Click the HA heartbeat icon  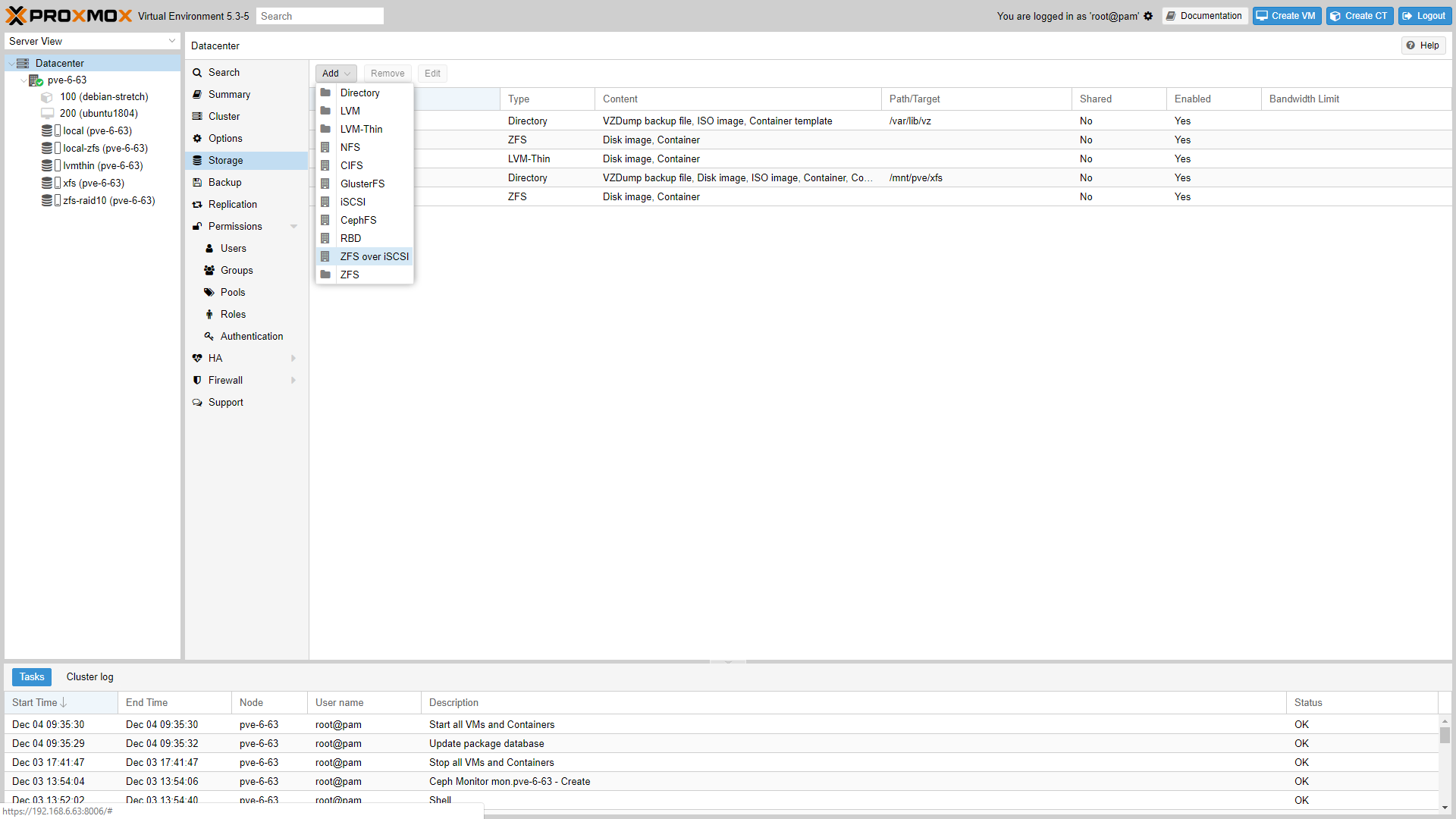click(x=197, y=358)
